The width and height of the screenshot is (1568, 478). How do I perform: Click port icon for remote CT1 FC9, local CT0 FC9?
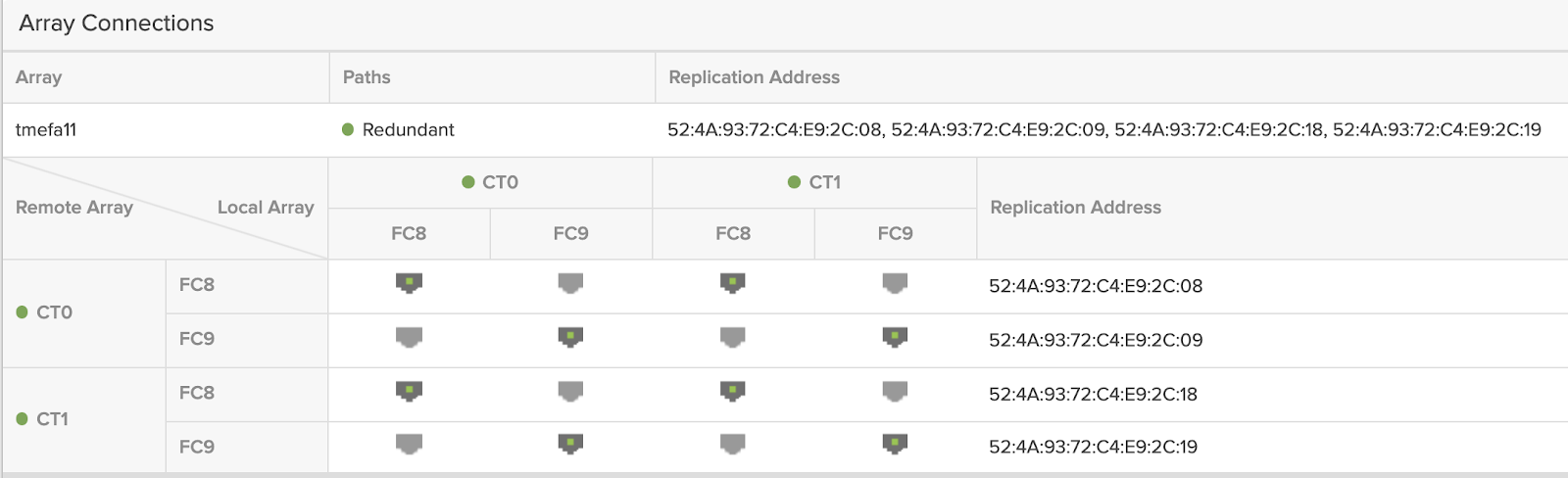click(570, 445)
